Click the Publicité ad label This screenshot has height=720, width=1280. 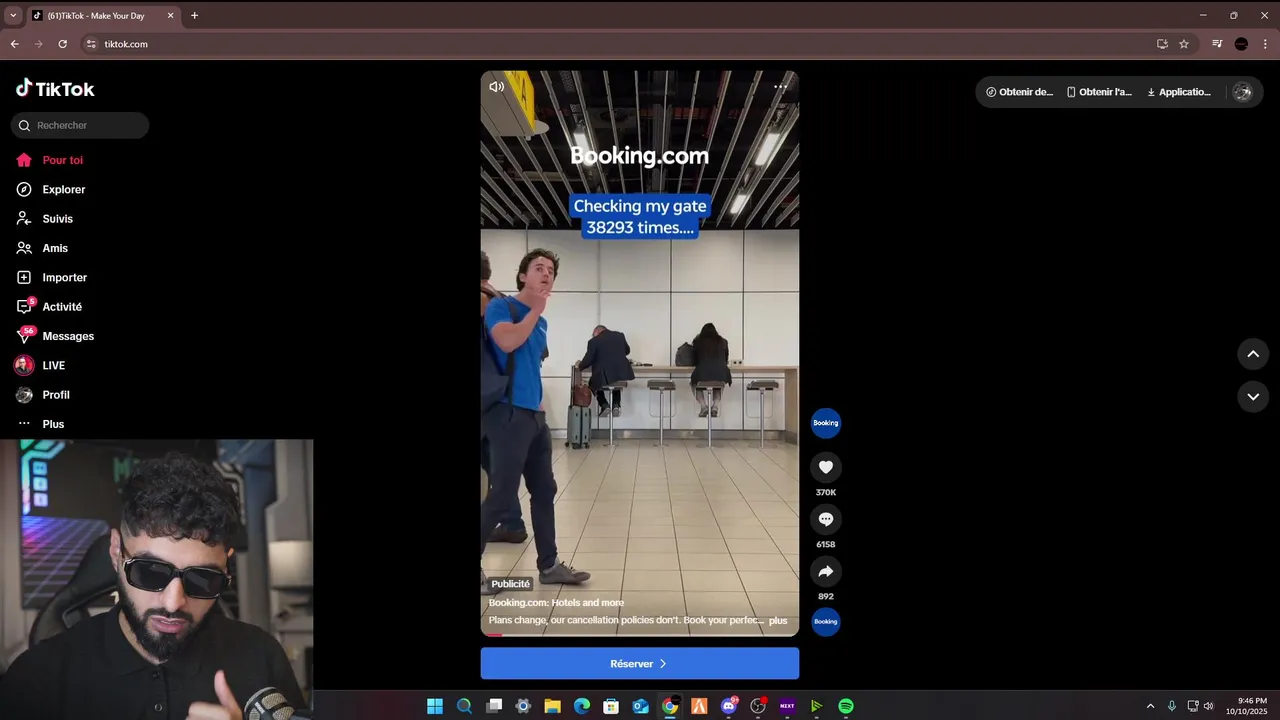(x=510, y=584)
